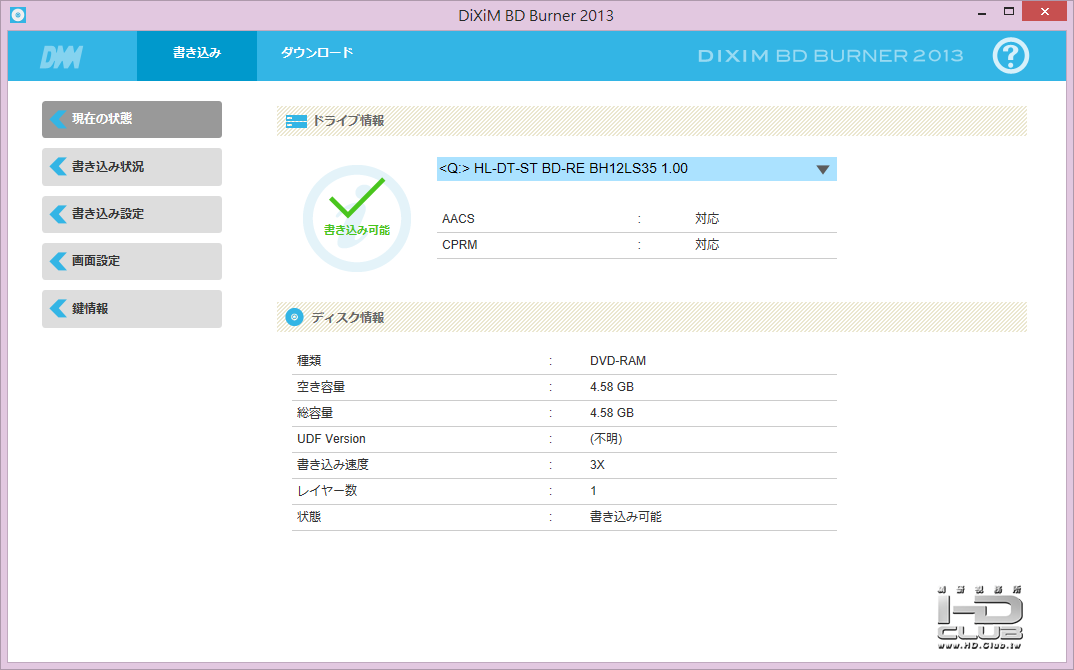Click the HL-DT-ST BD-RE BH12LS35 drive field
The image size is (1074, 670).
pyautogui.click(x=636, y=169)
